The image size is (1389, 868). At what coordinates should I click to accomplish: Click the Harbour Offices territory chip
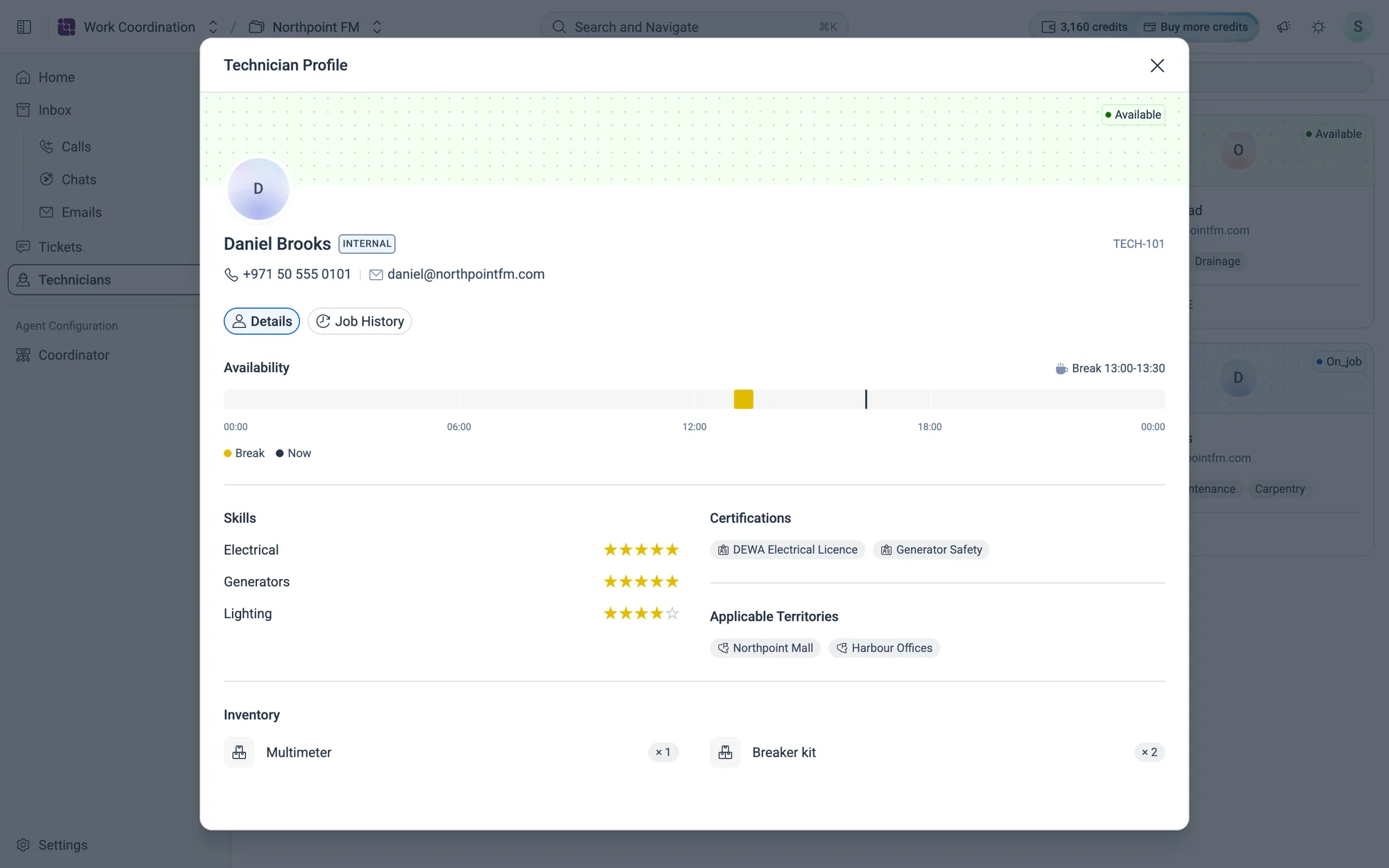pos(883,648)
